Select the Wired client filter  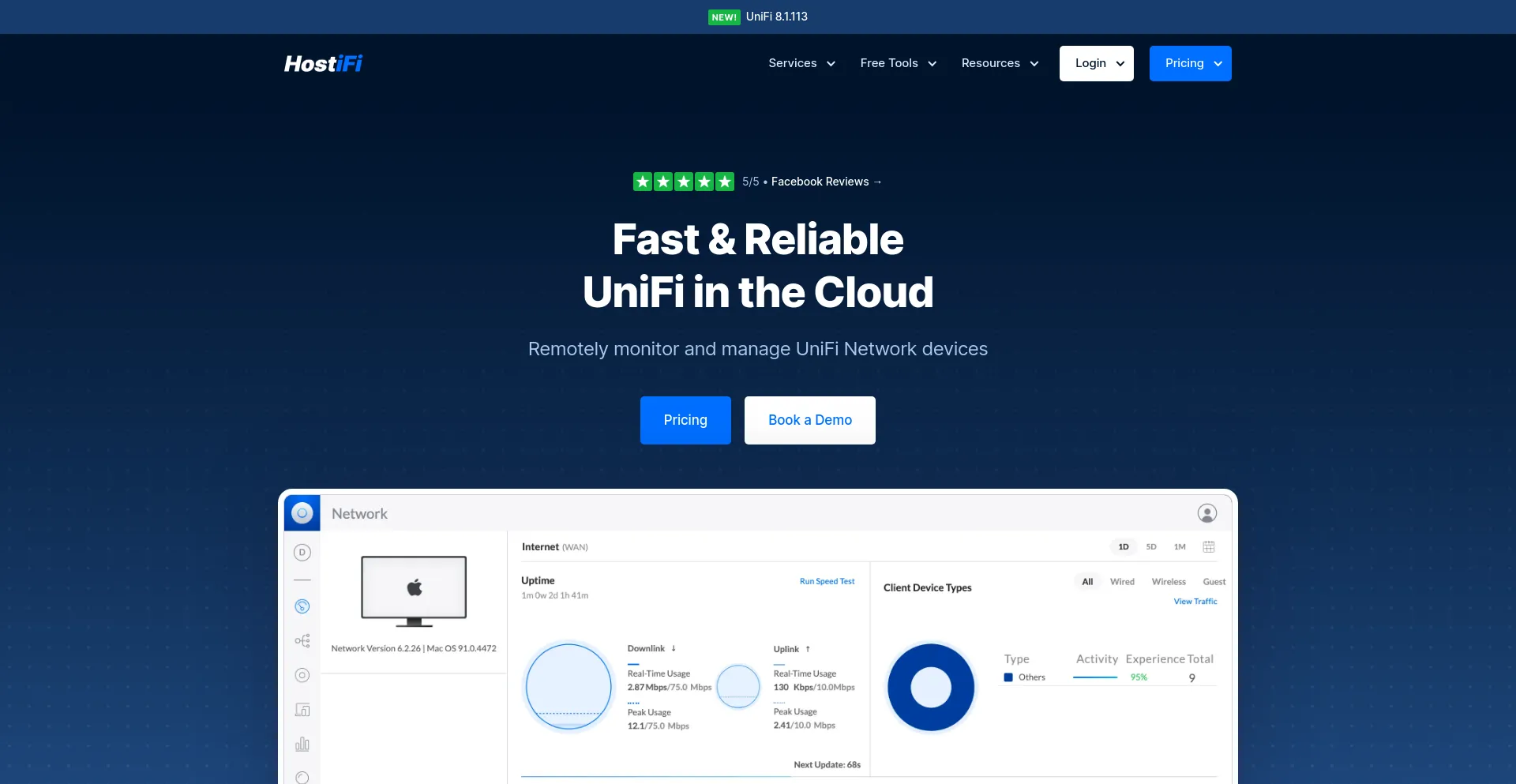1122,582
